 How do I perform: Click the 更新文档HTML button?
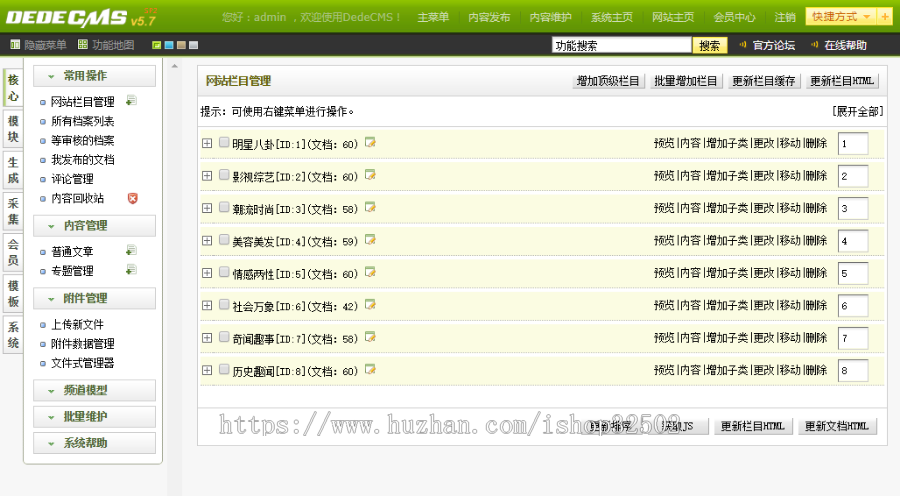[837, 426]
